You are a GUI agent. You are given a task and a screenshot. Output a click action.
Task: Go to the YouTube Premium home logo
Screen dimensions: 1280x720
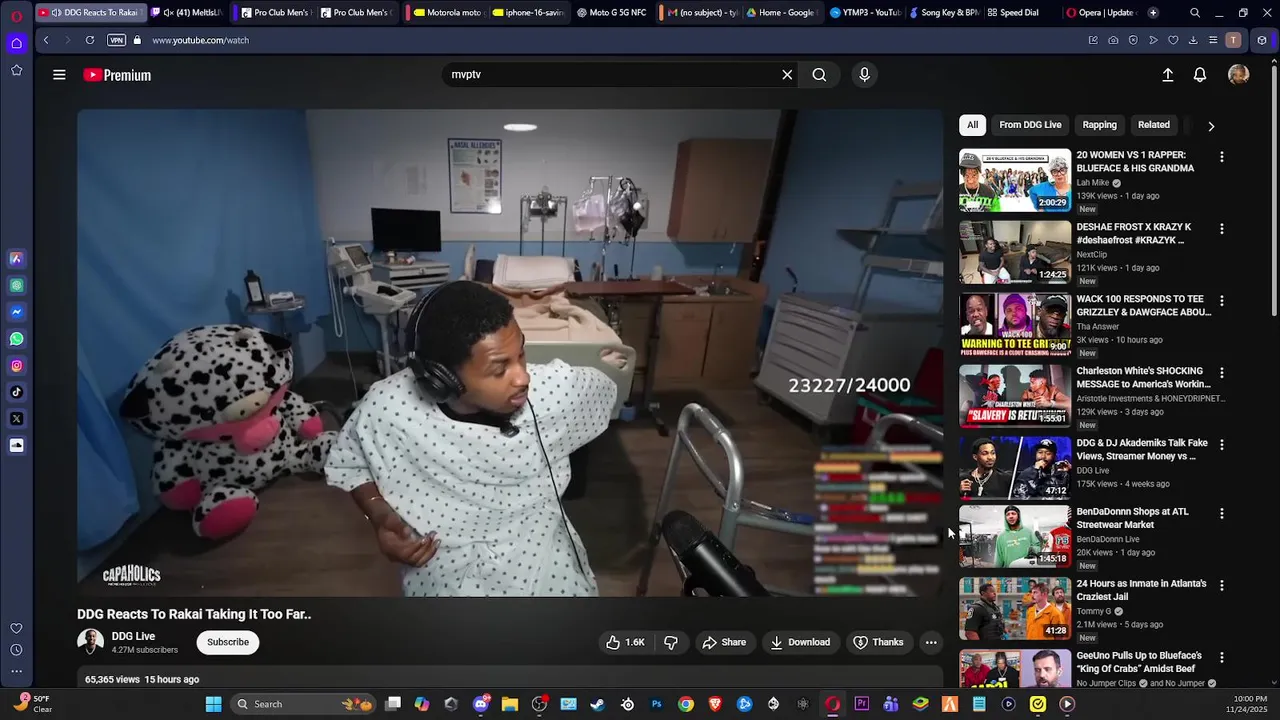pos(117,75)
